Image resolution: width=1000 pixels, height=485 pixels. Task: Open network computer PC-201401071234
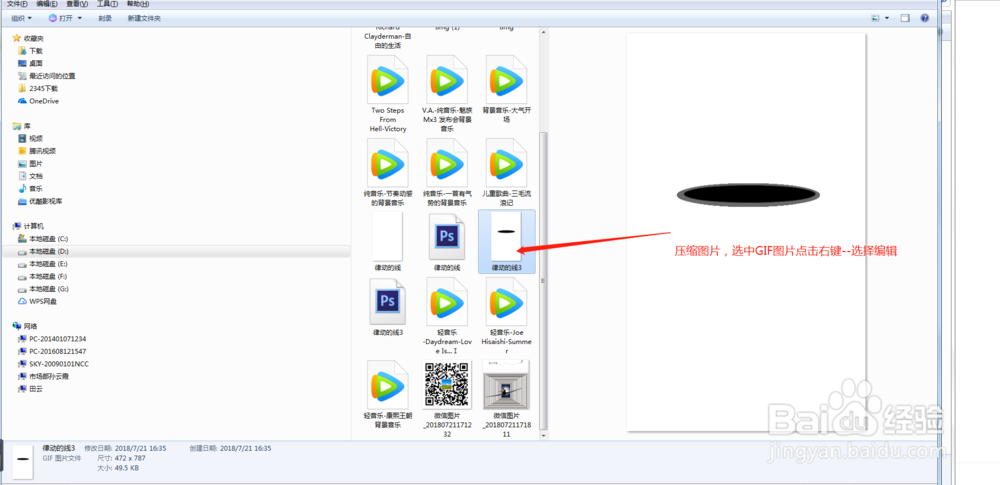coord(52,339)
